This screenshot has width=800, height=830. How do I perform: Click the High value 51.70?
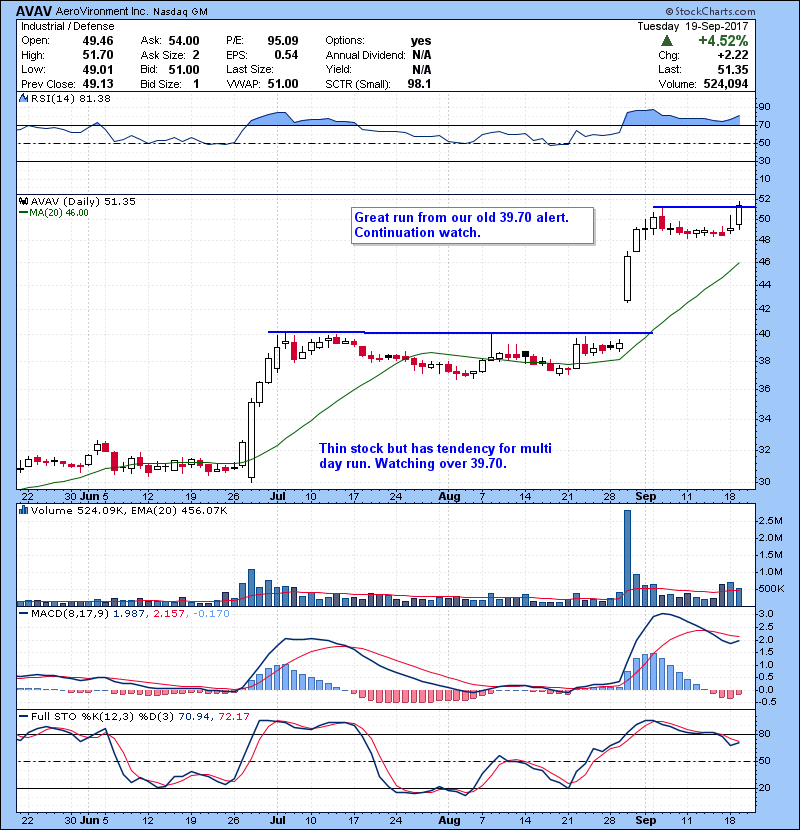pyautogui.click(x=98, y=55)
